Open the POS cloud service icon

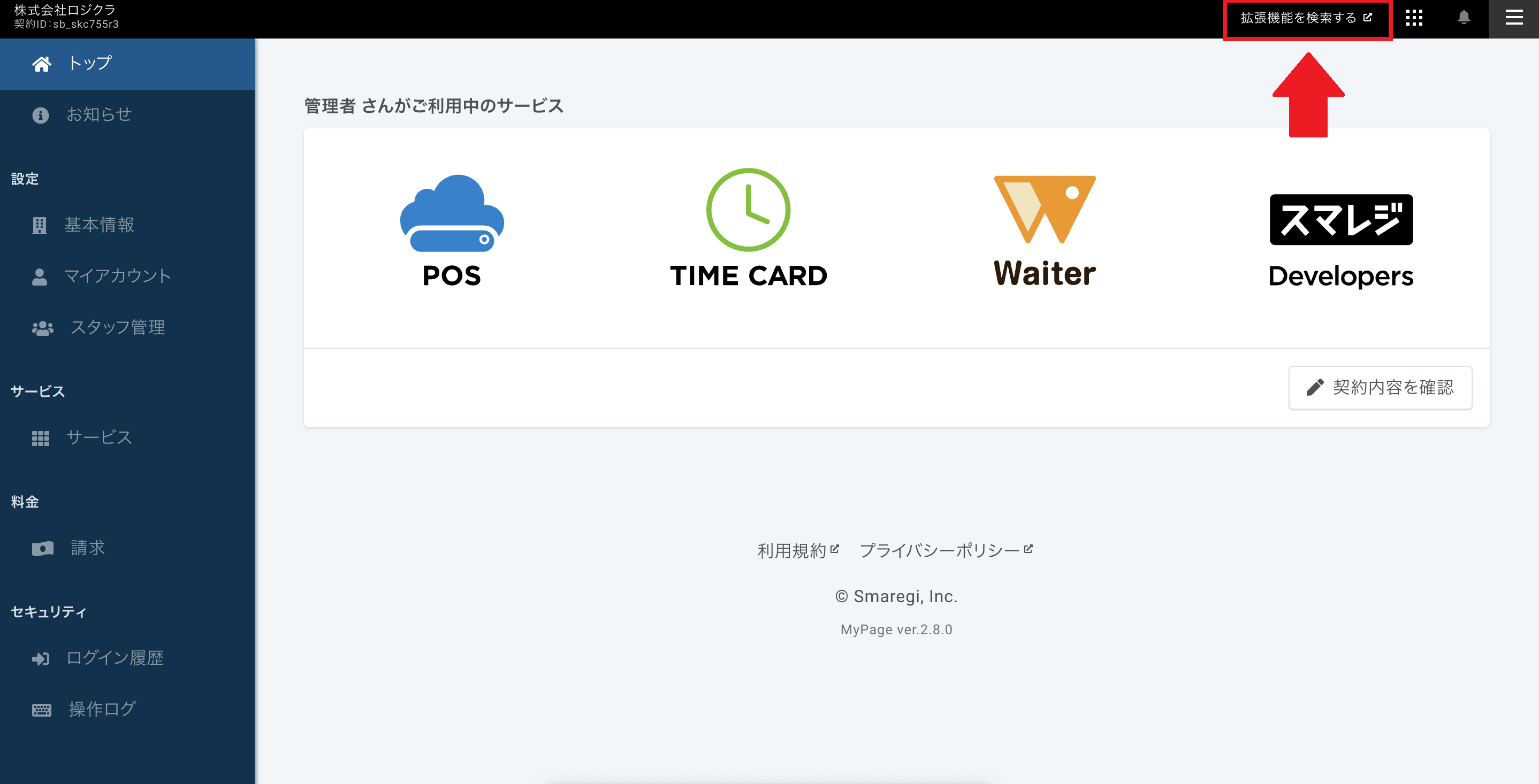[452, 229]
